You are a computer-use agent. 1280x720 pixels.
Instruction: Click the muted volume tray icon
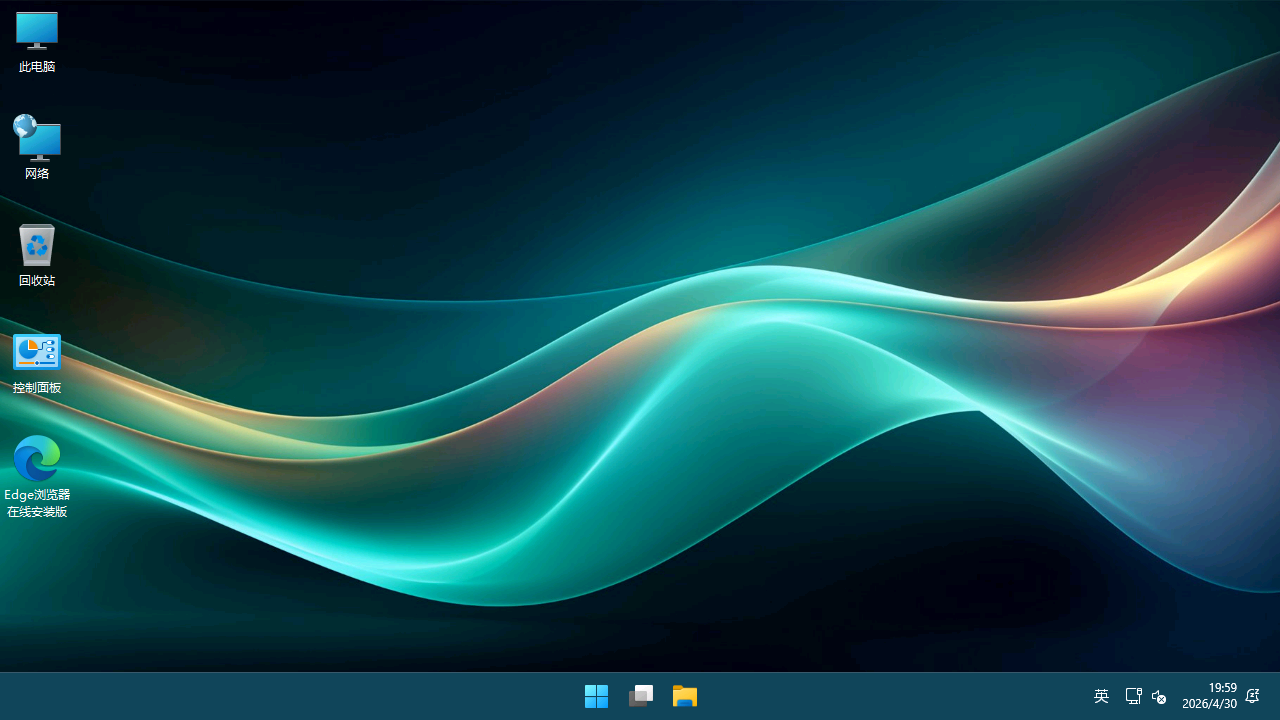[1159, 696]
